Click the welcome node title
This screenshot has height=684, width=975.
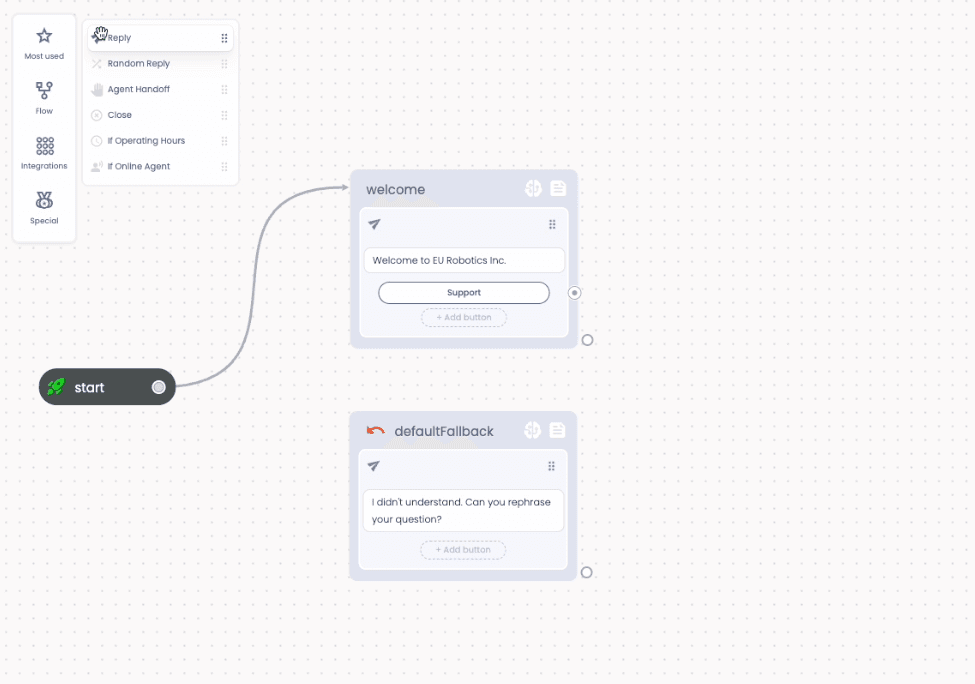pos(395,190)
